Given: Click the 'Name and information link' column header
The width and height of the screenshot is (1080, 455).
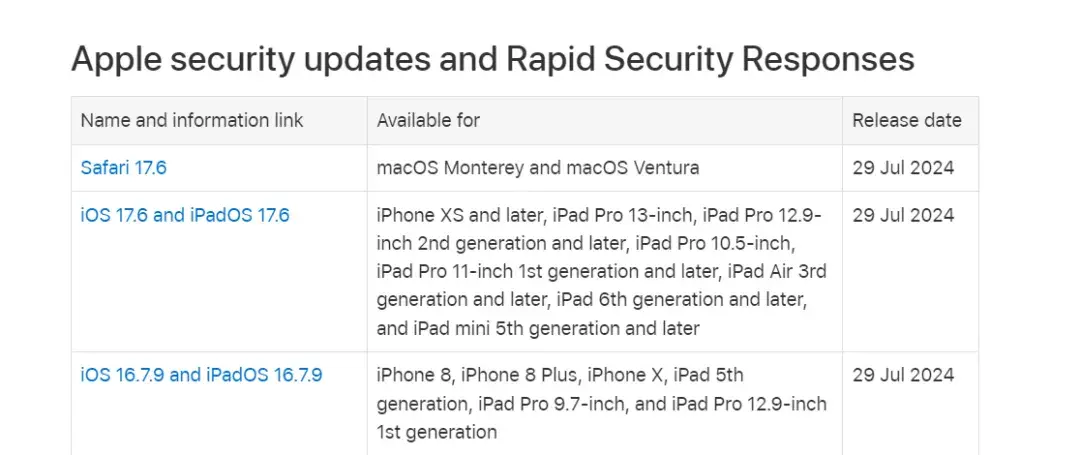Looking at the screenshot, I should point(191,120).
